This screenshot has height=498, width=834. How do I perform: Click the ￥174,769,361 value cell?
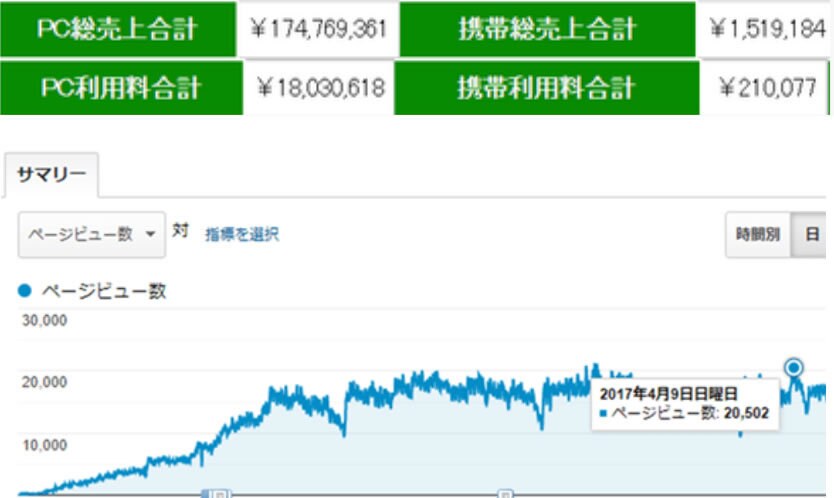(318, 29)
